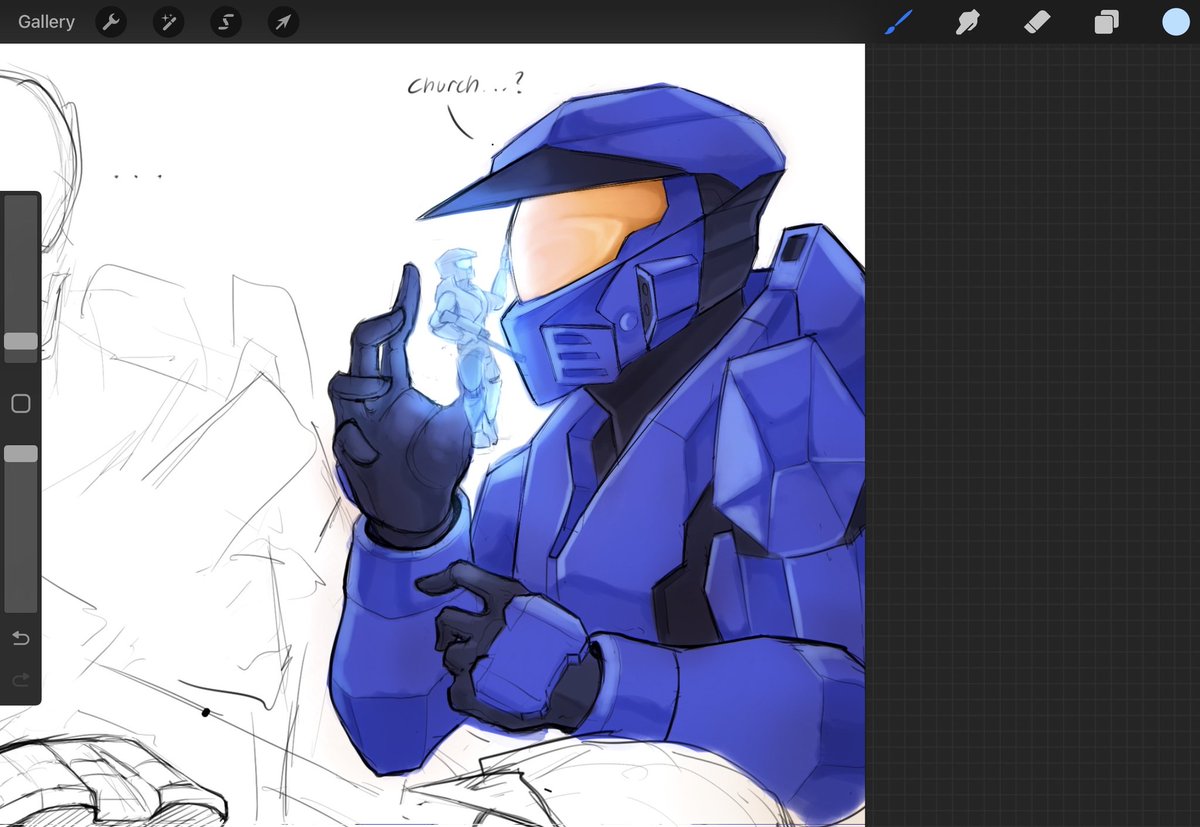Tap the sidebar modify square button

(21, 404)
